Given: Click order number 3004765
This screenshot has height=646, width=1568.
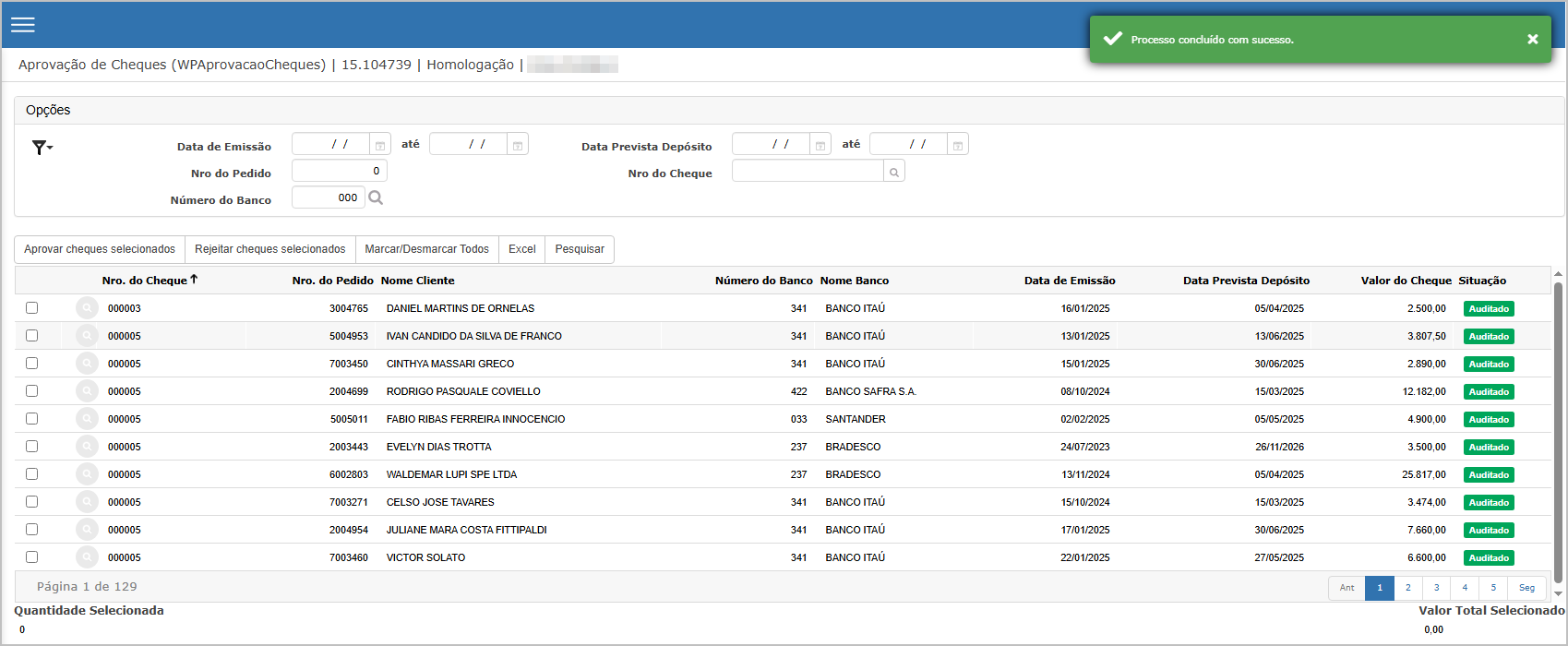Looking at the screenshot, I should [349, 308].
